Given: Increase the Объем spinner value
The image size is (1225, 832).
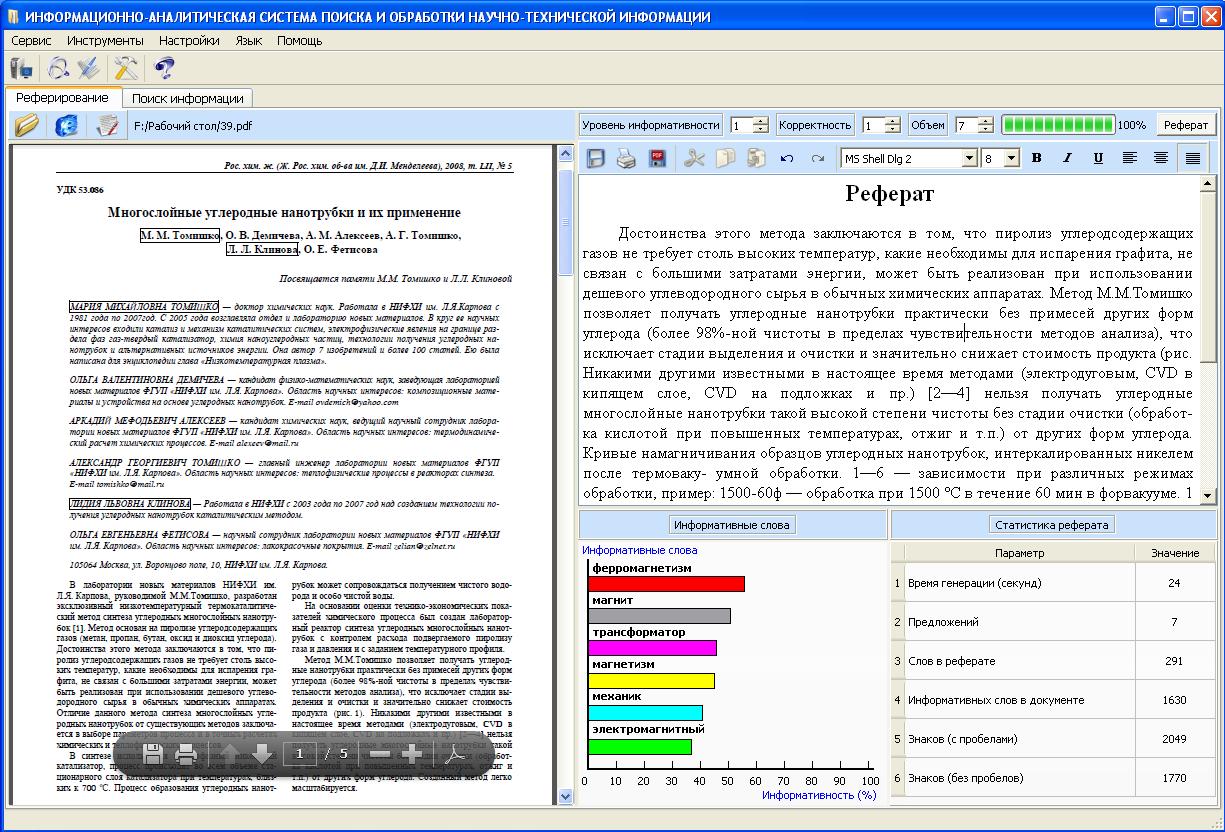Looking at the screenshot, I should [x=986, y=120].
